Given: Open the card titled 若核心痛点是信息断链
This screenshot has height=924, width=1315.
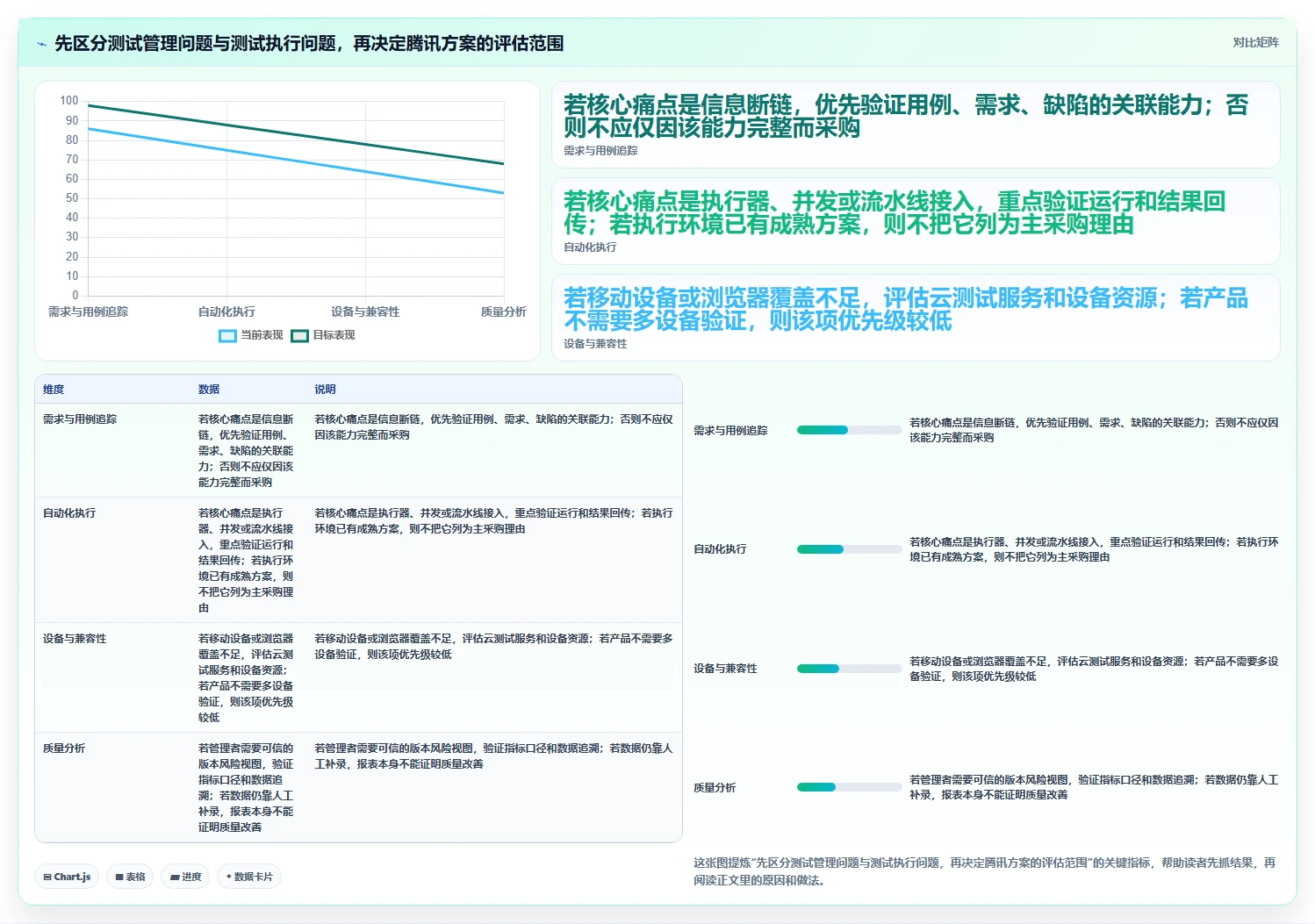Looking at the screenshot, I should coord(916,125).
